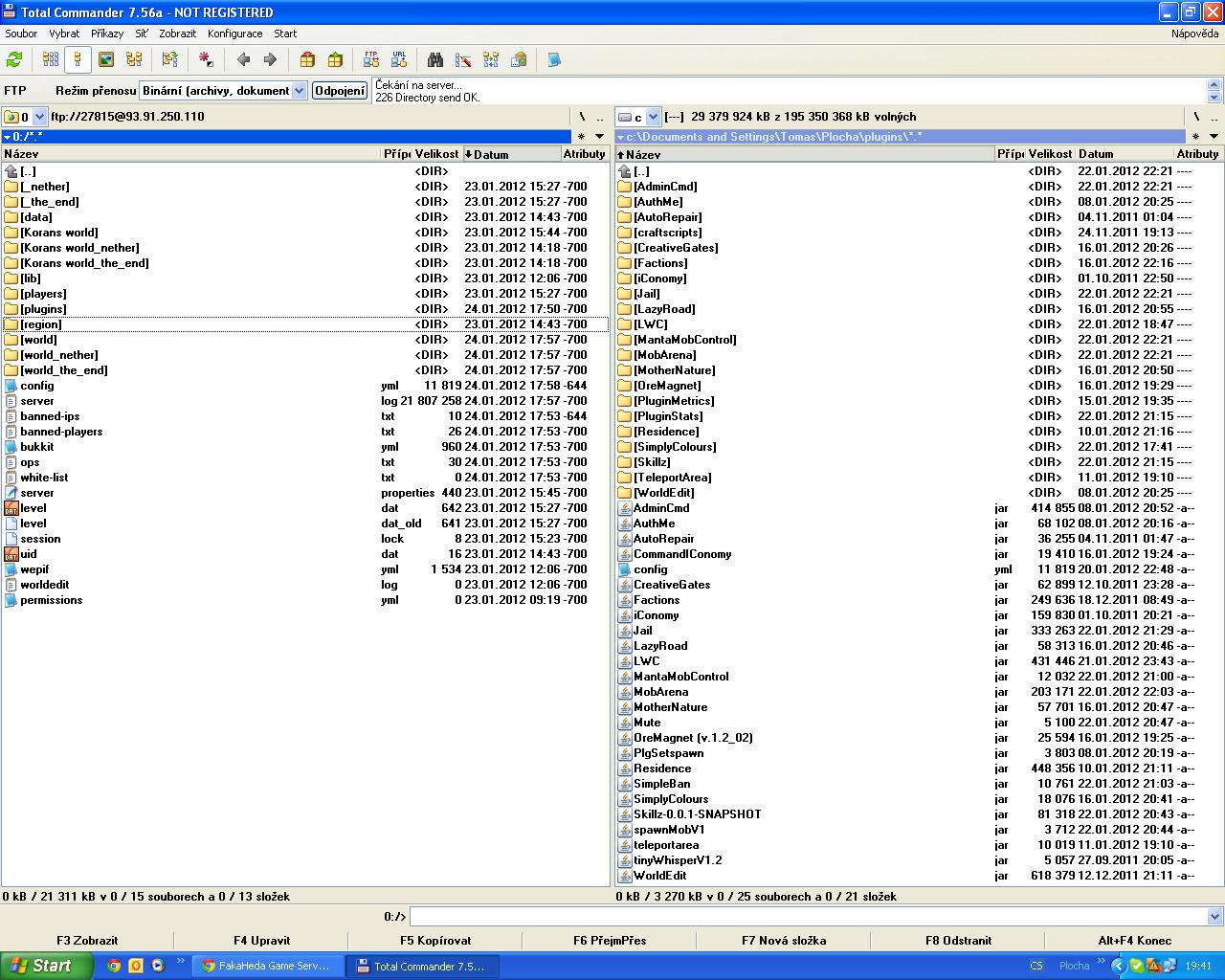Click the invert selection toolbar icon

tap(206, 59)
